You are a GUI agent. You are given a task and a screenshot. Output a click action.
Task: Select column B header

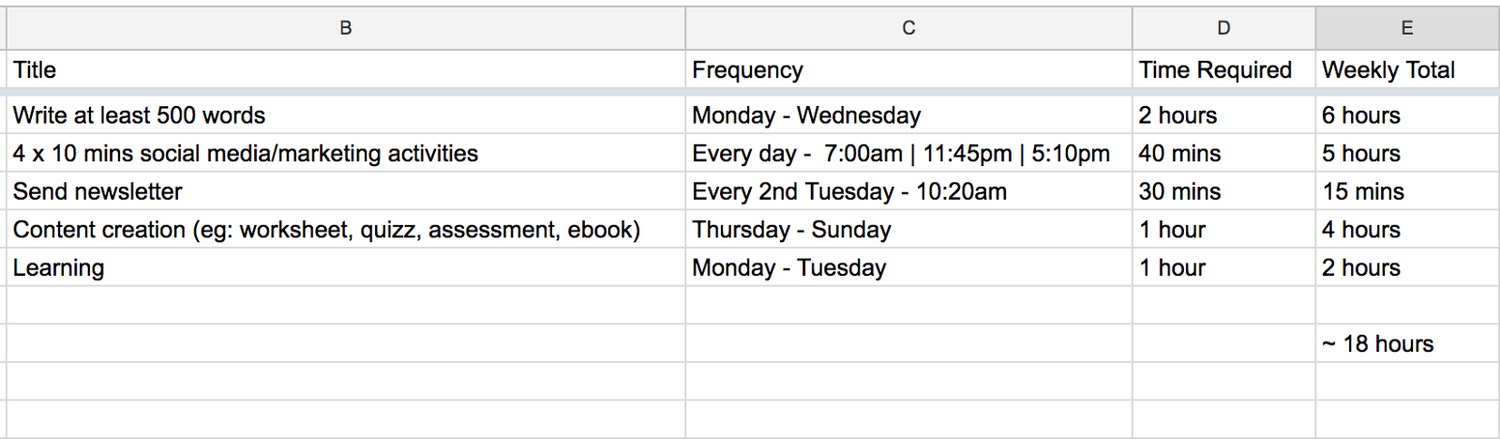(x=346, y=28)
